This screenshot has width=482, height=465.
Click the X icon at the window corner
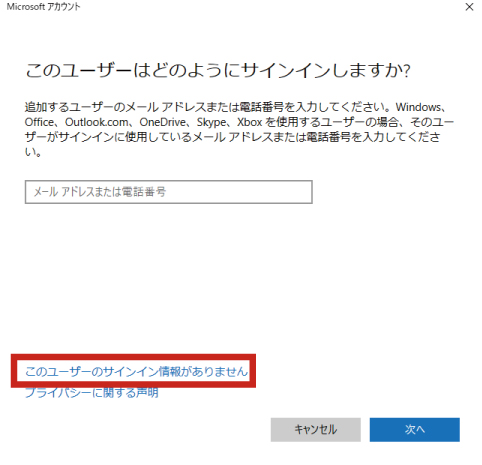pyautogui.click(x=469, y=7)
